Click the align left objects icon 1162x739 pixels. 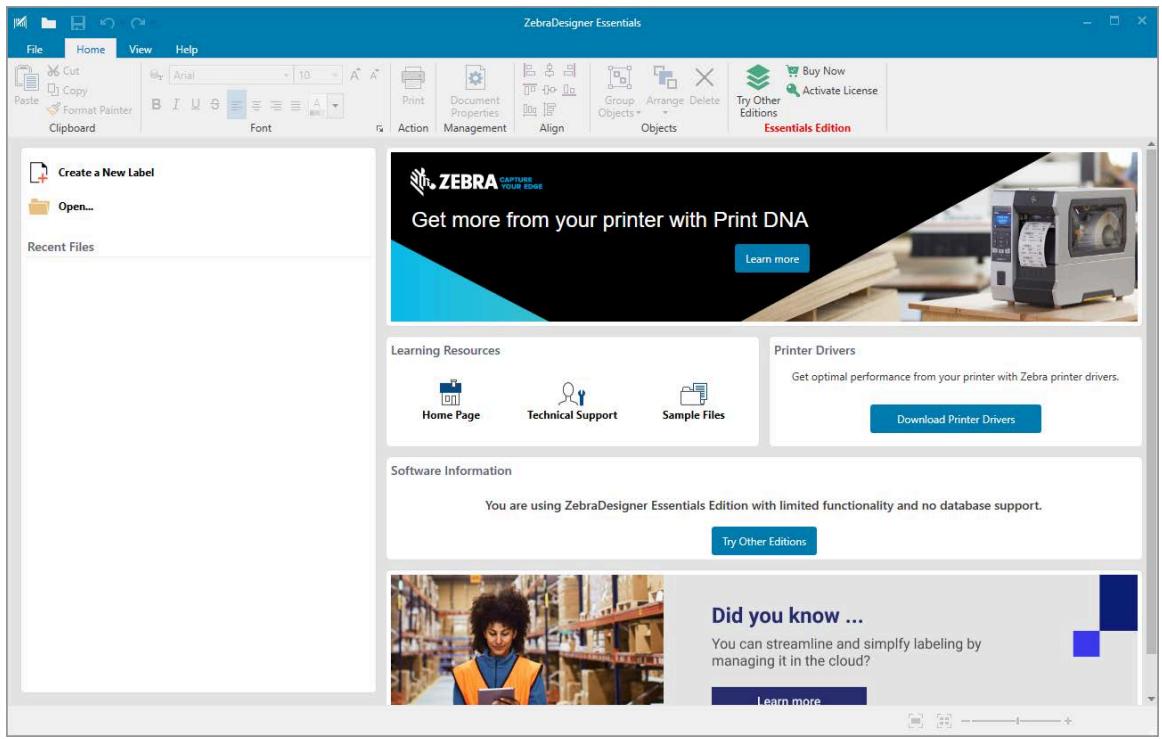point(529,70)
